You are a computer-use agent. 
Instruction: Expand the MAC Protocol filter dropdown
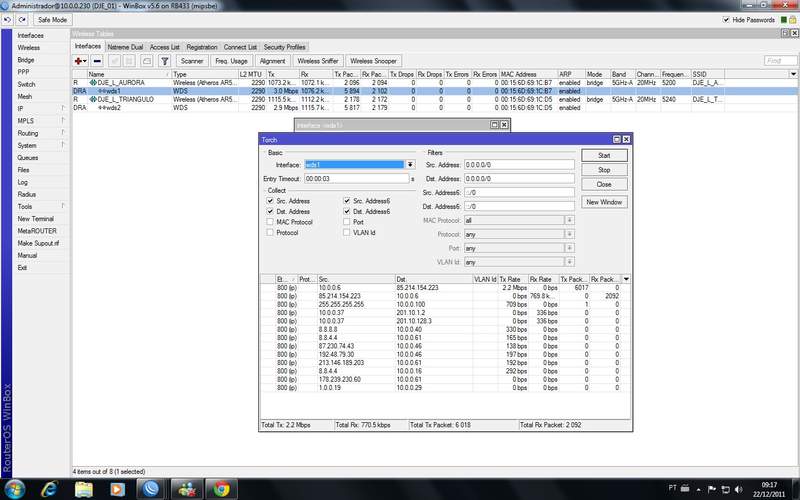coord(570,220)
